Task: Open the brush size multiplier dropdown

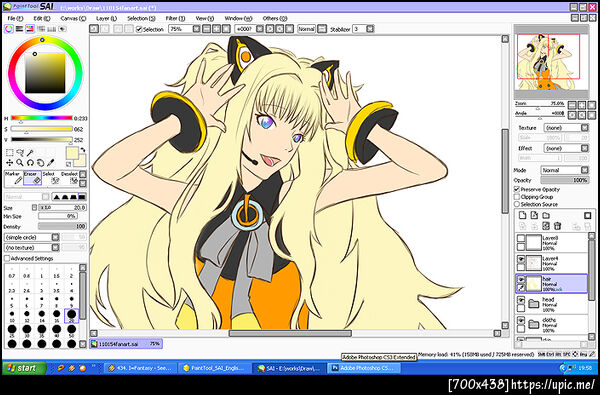Action: tap(34, 207)
